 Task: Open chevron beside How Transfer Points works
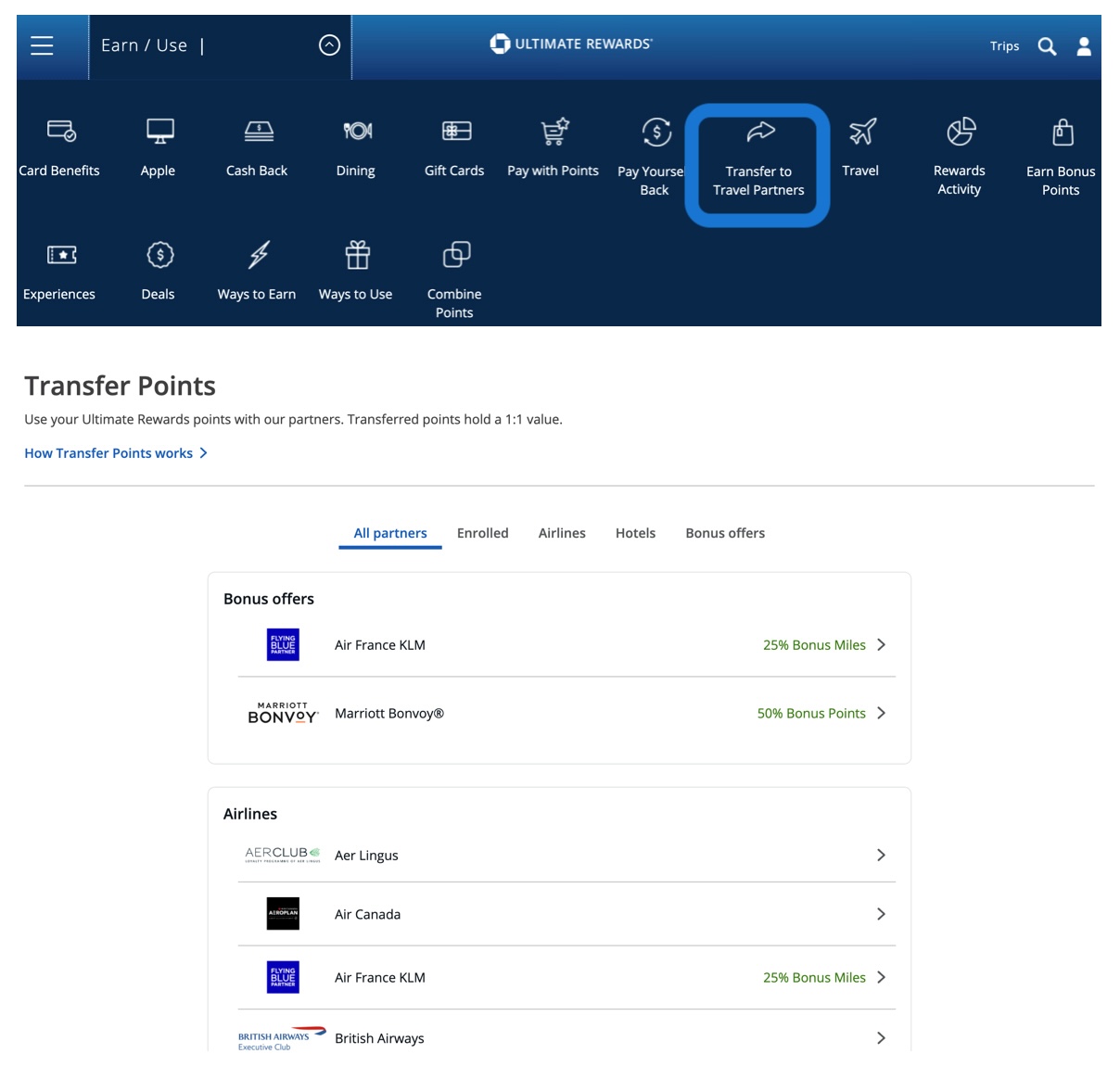pyautogui.click(x=204, y=453)
